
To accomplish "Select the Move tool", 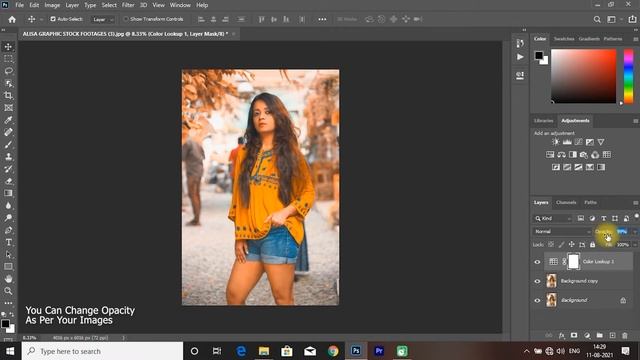I will tap(8, 47).
